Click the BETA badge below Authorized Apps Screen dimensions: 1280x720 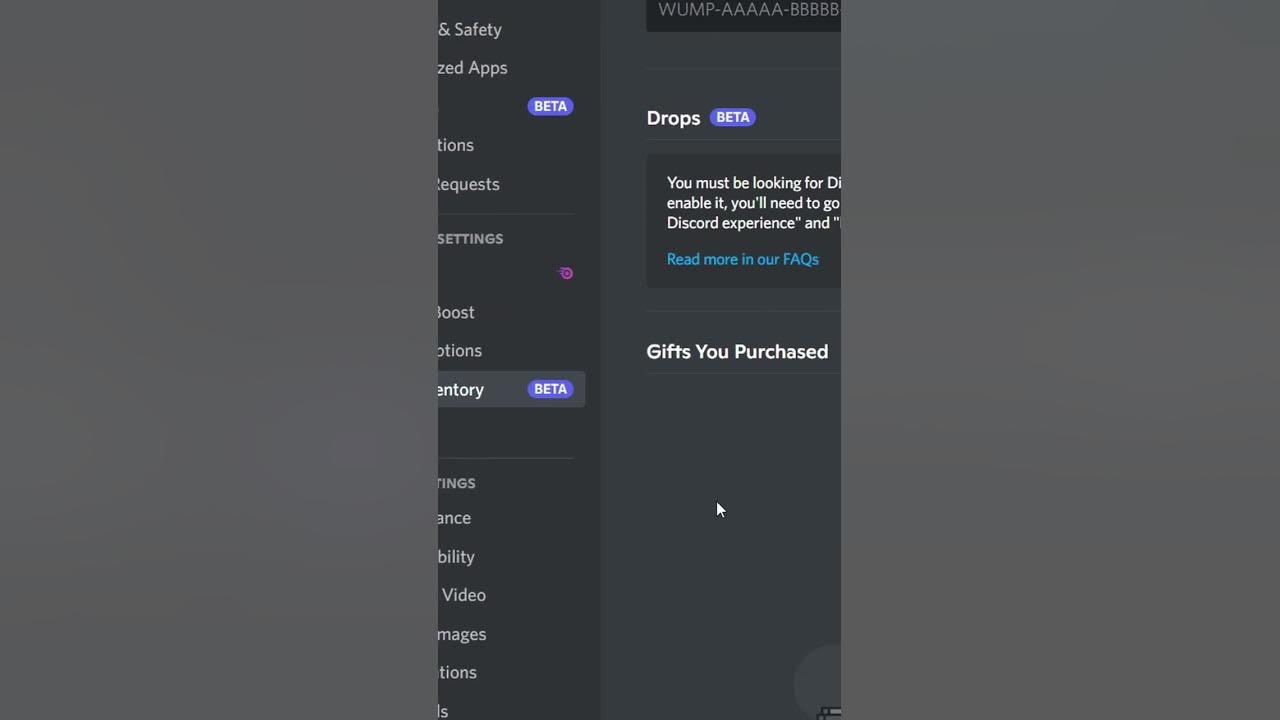pos(550,106)
